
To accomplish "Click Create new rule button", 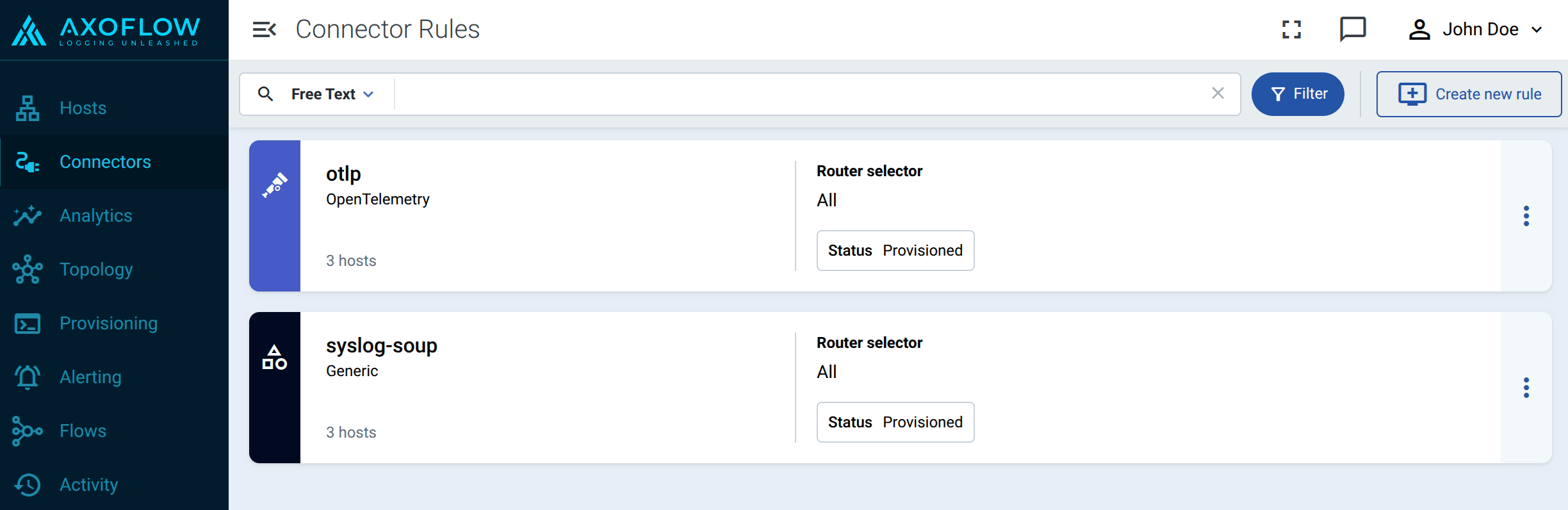I will pos(1469,94).
